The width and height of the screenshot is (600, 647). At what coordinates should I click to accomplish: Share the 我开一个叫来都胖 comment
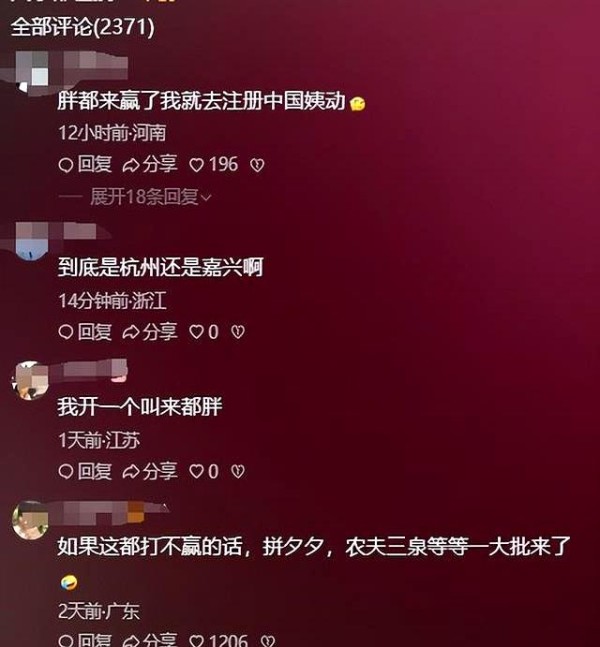coord(150,471)
